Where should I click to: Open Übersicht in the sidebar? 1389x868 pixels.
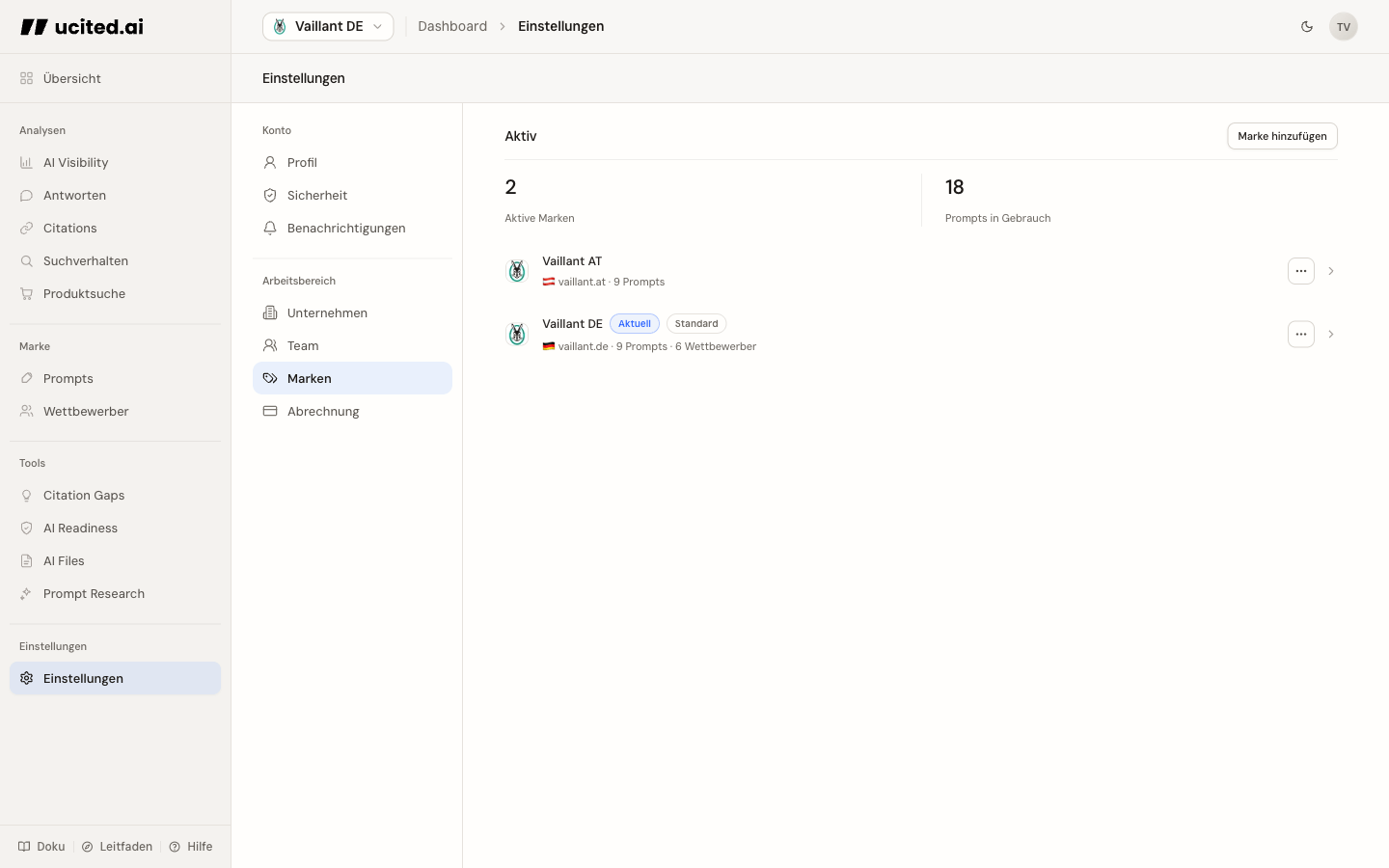(115, 78)
